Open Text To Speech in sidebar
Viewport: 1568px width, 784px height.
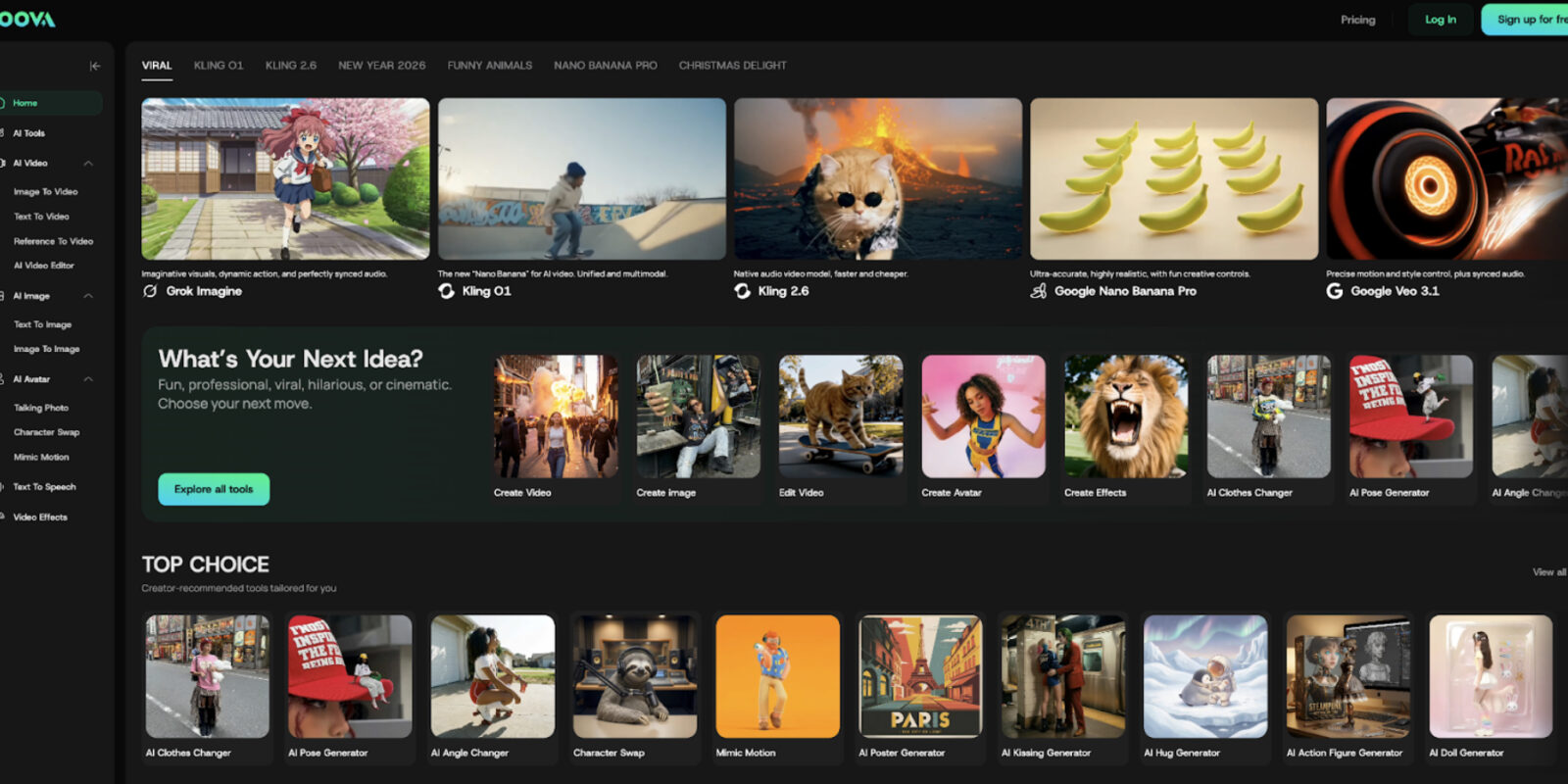[x=44, y=487]
